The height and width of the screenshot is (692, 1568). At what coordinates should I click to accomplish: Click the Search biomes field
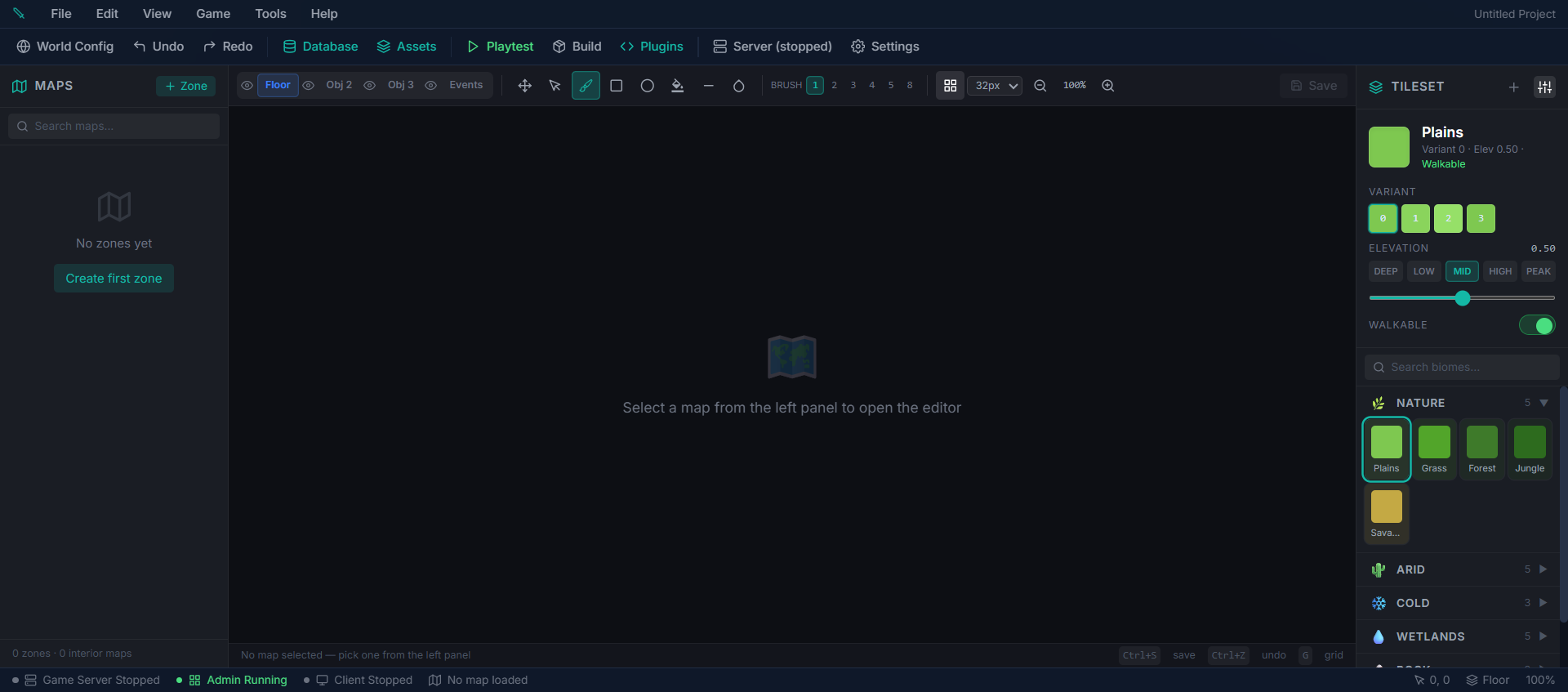pos(1462,368)
